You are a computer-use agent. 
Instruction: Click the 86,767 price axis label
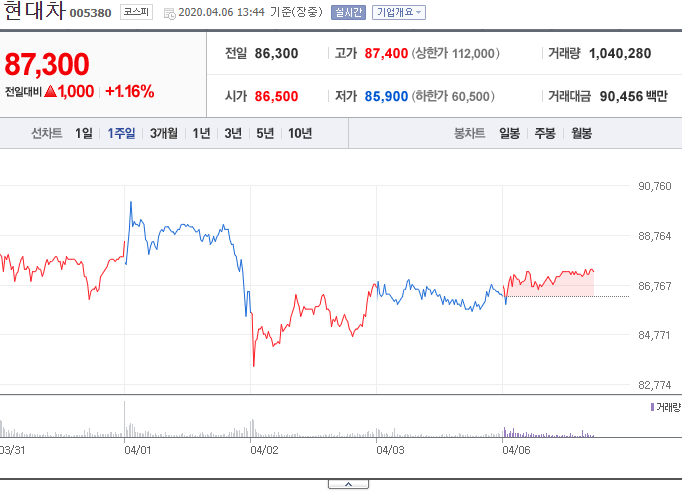point(655,286)
